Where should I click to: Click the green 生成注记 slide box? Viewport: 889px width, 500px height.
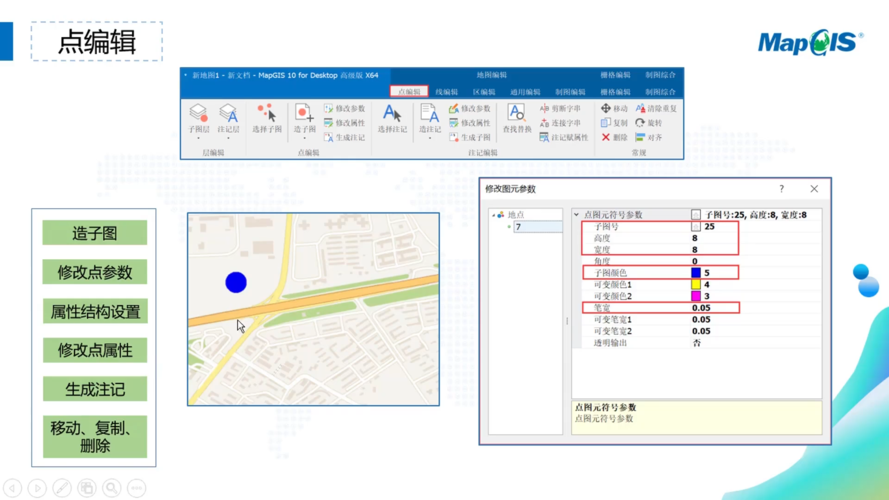[x=95, y=389]
